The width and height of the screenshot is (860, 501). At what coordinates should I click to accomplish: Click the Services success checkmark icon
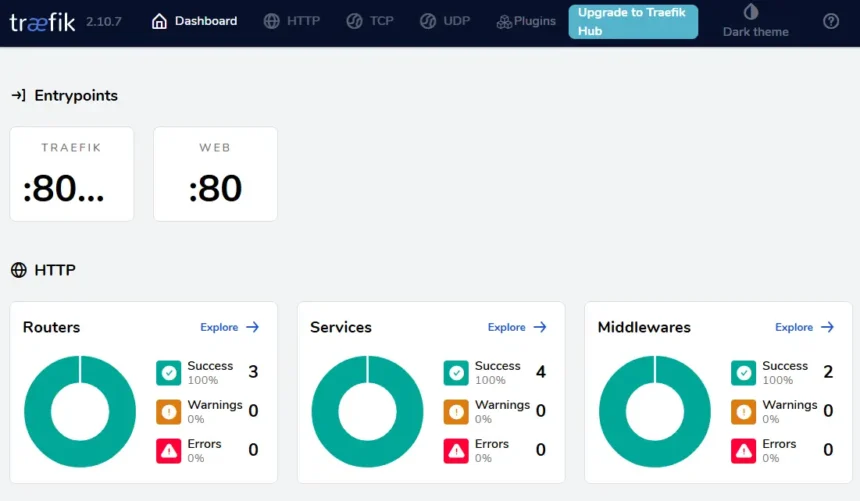(x=456, y=373)
